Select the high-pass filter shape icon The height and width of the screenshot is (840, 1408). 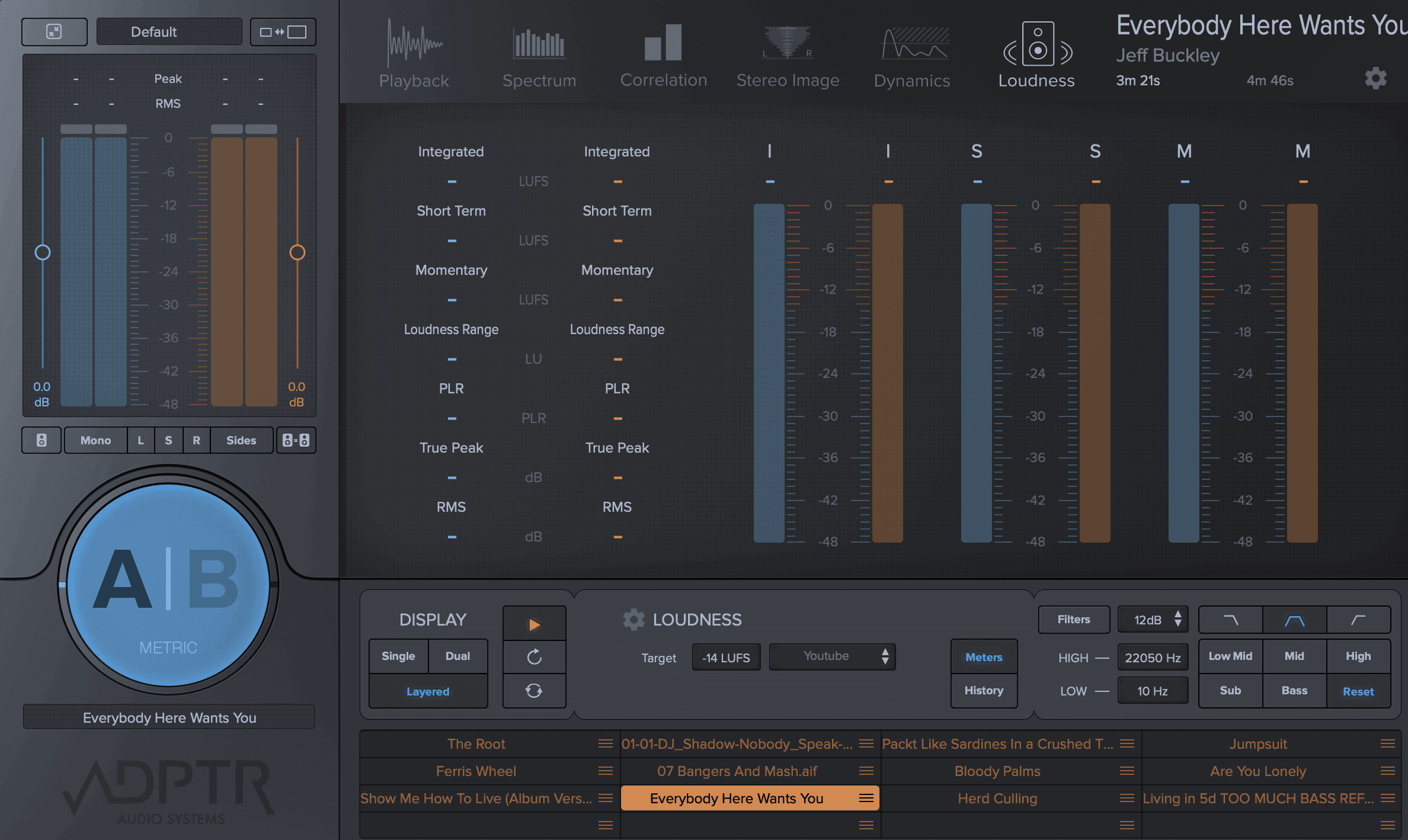(1358, 620)
